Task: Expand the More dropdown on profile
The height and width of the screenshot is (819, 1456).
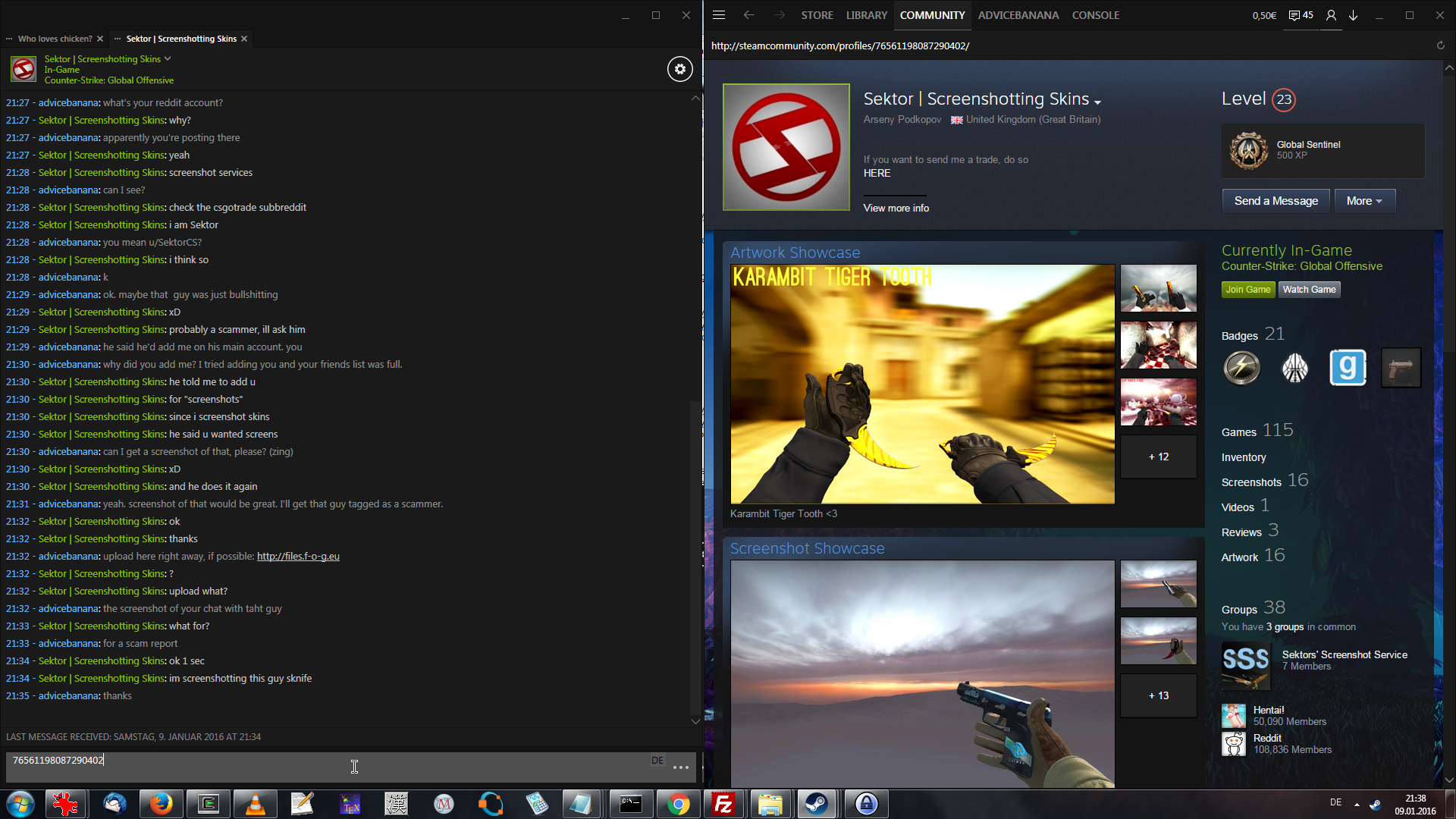Action: 1364,201
